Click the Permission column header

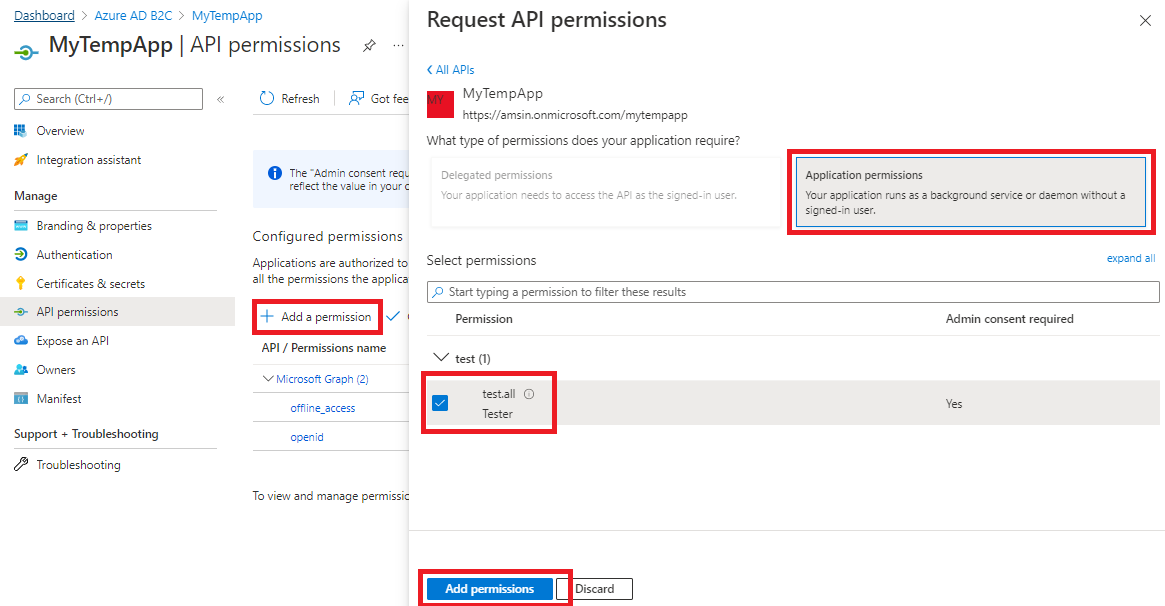[484, 319]
